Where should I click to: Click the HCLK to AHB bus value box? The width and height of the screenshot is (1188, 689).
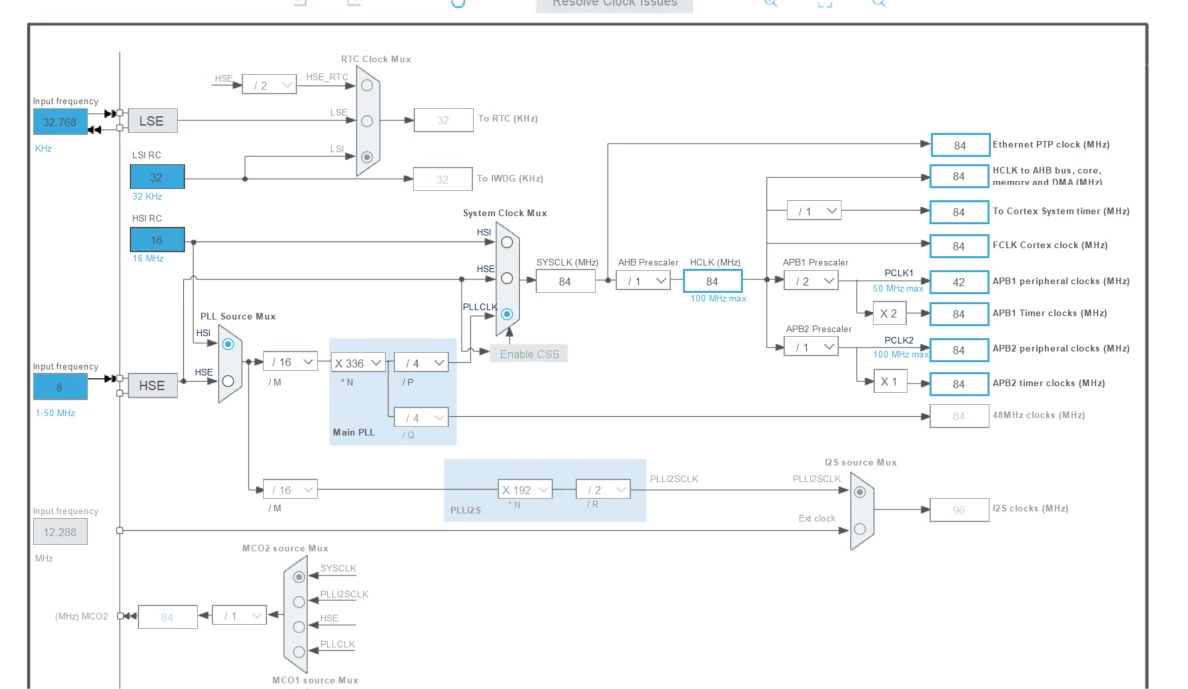(x=959, y=177)
